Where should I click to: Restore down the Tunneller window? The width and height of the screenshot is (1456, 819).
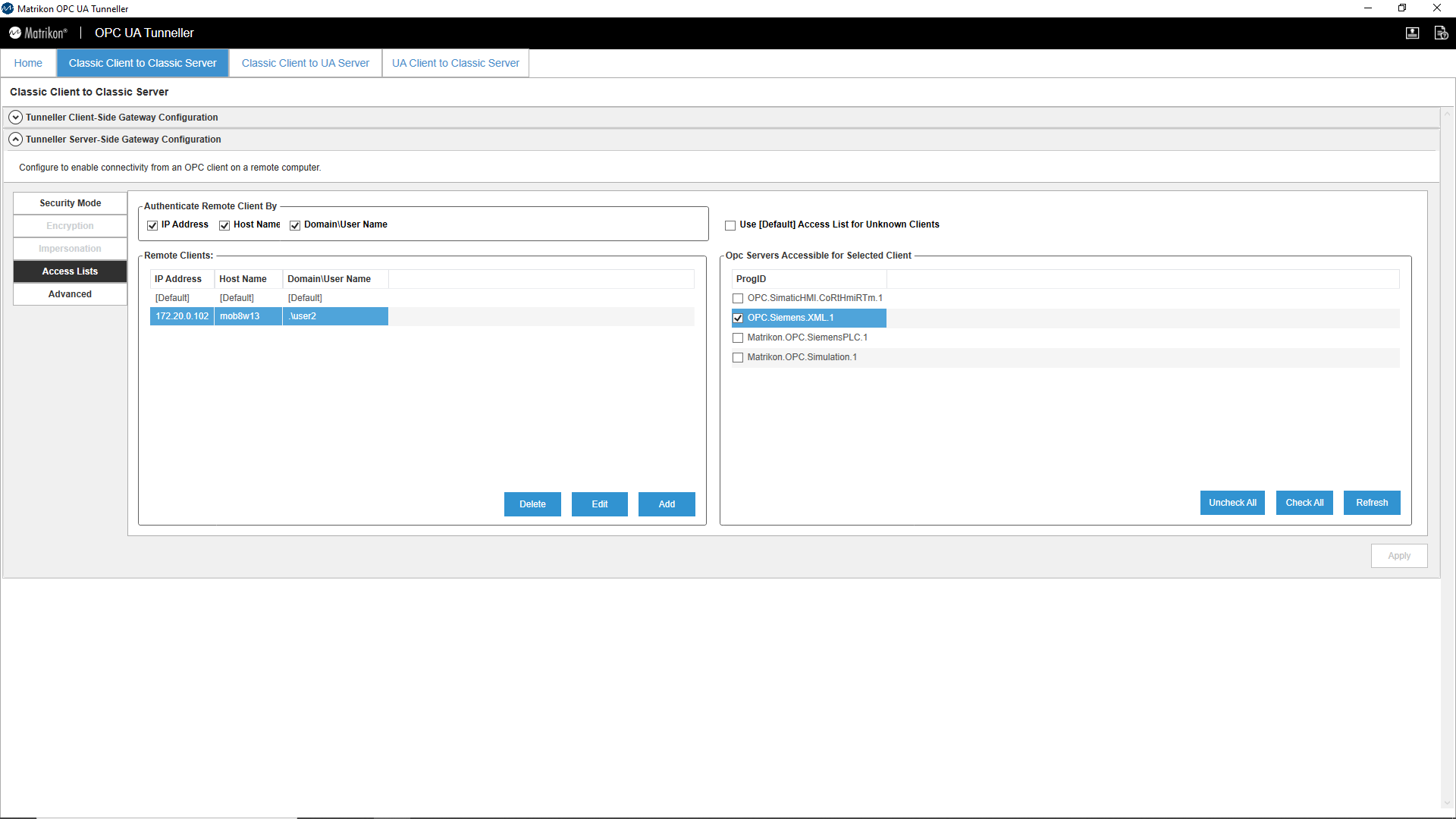(x=1402, y=8)
